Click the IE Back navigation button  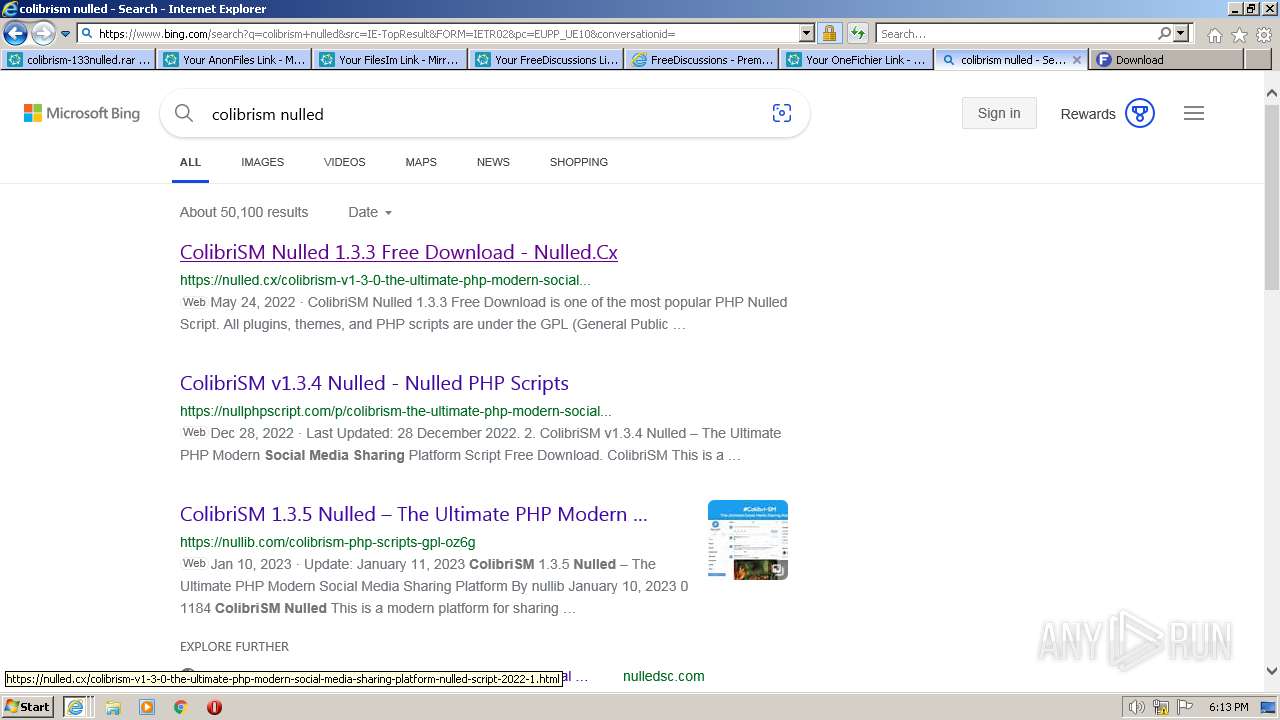tap(15, 34)
